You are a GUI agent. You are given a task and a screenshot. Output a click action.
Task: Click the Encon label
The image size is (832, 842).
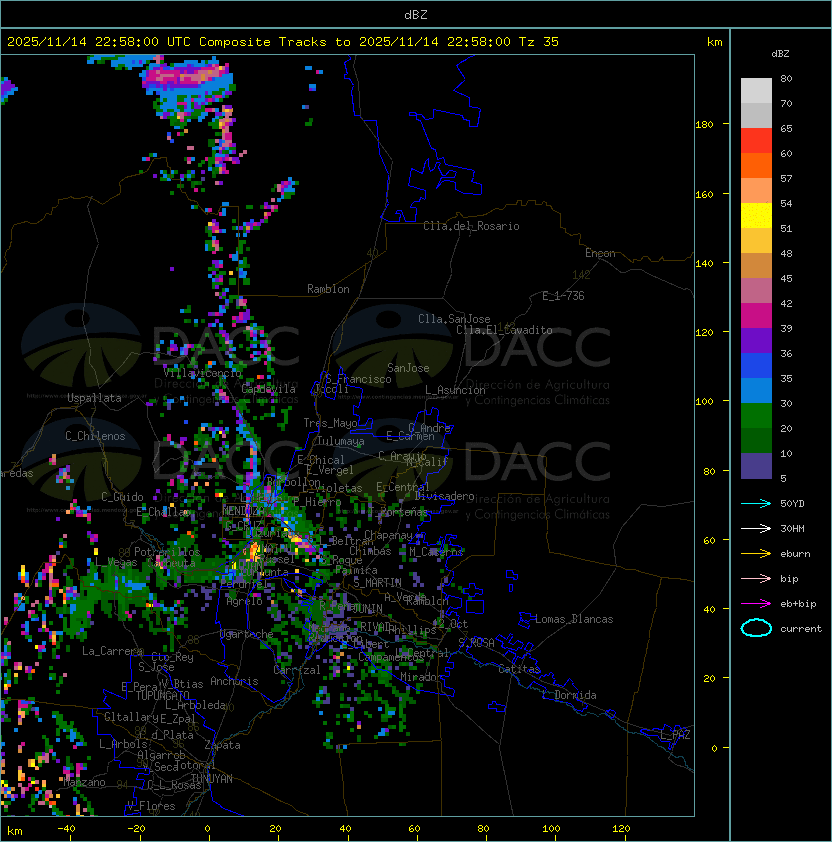[600, 253]
